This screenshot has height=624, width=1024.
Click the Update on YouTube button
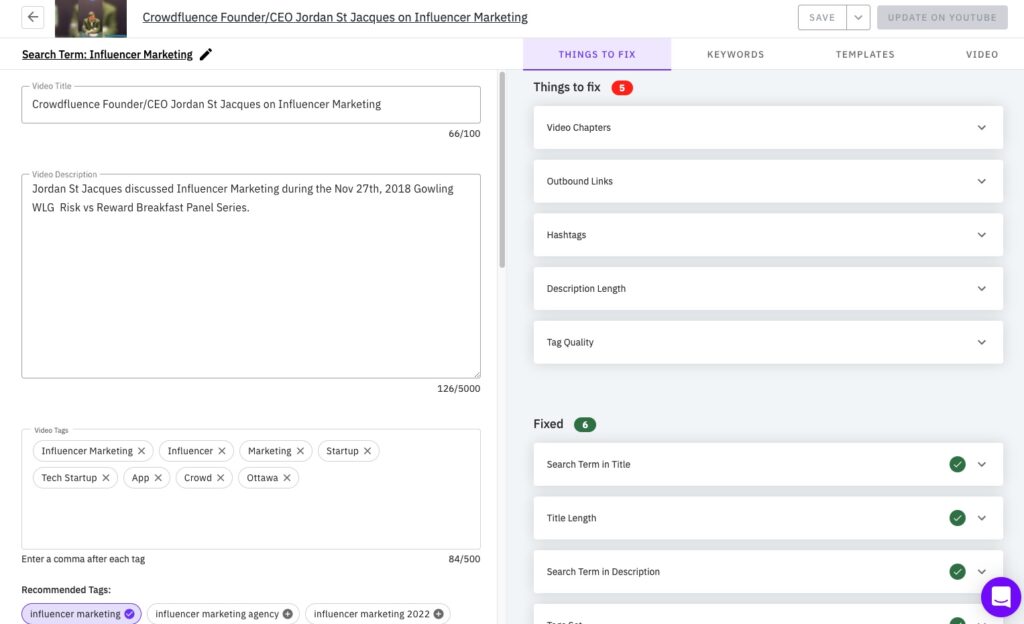coord(942,18)
